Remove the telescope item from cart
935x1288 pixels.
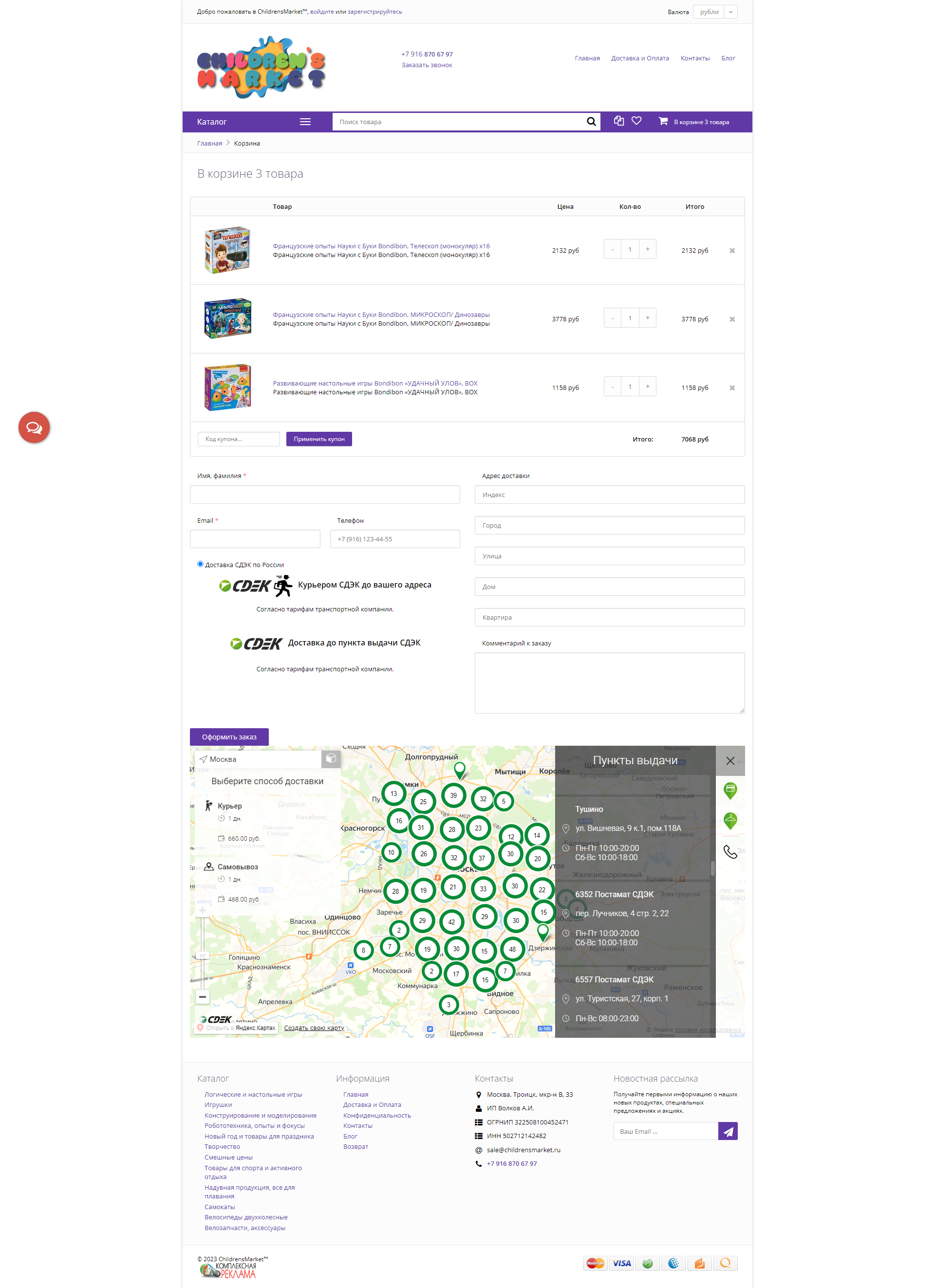coord(731,250)
